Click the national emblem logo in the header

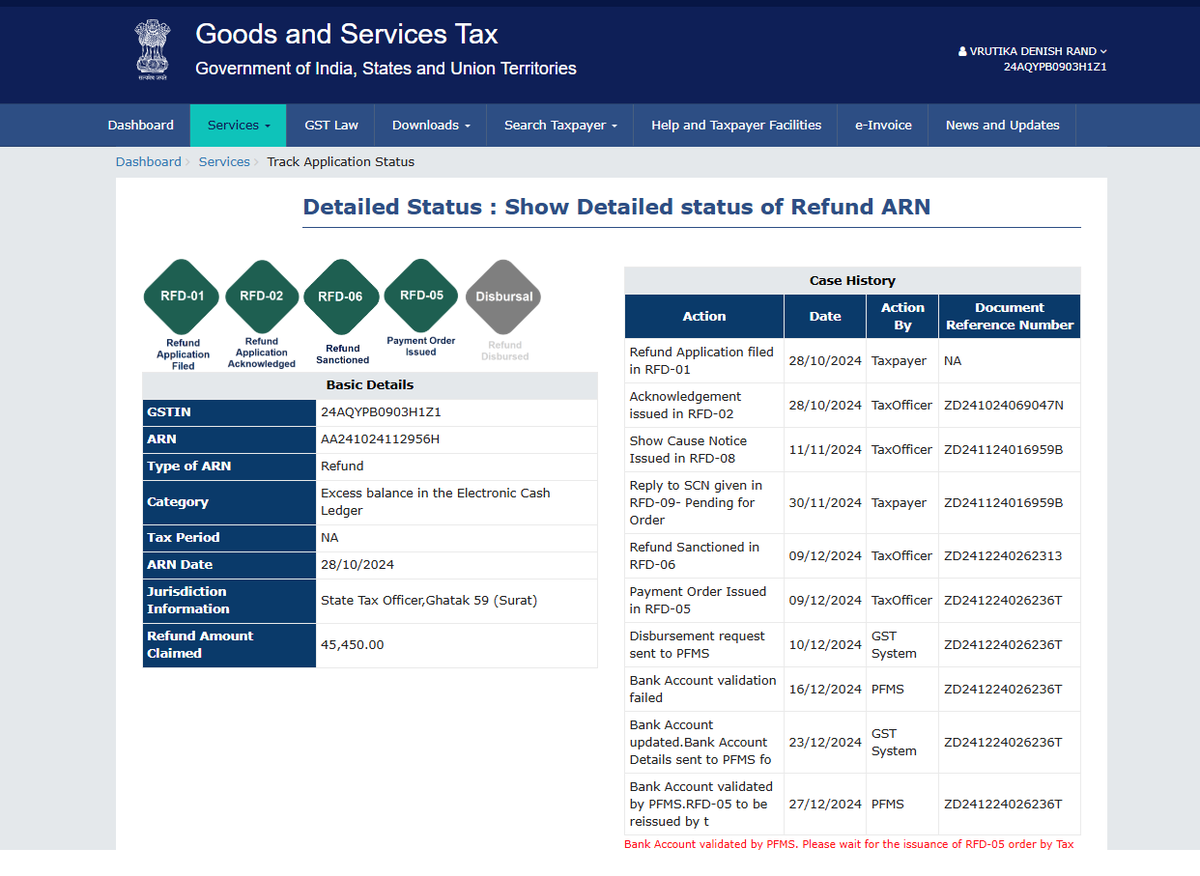[152, 49]
